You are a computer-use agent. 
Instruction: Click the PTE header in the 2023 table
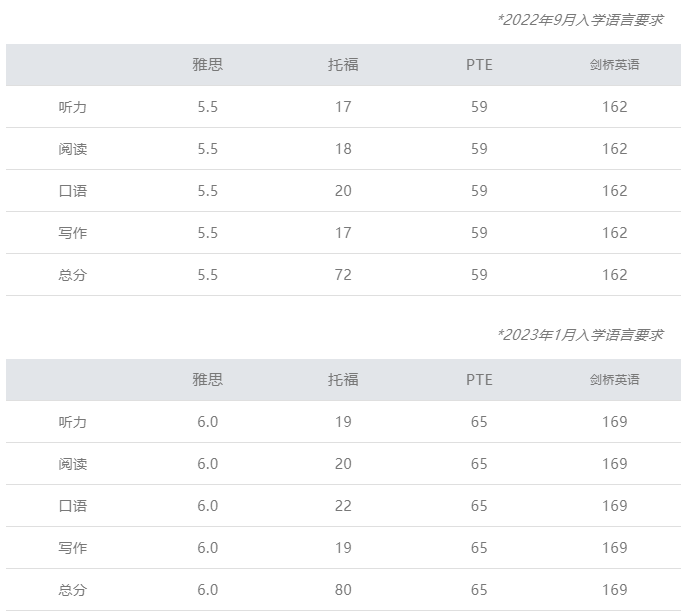point(479,380)
